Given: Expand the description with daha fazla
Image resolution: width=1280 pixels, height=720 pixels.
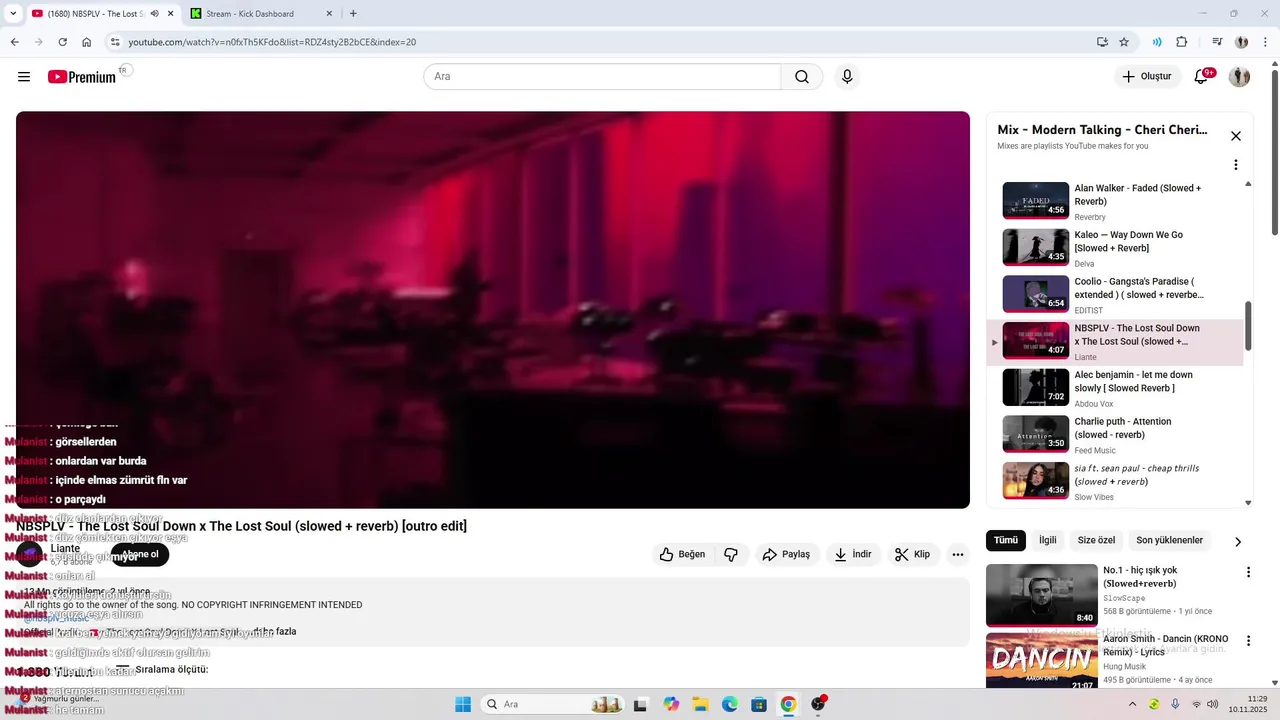Looking at the screenshot, I should click(x=274, y=631).
